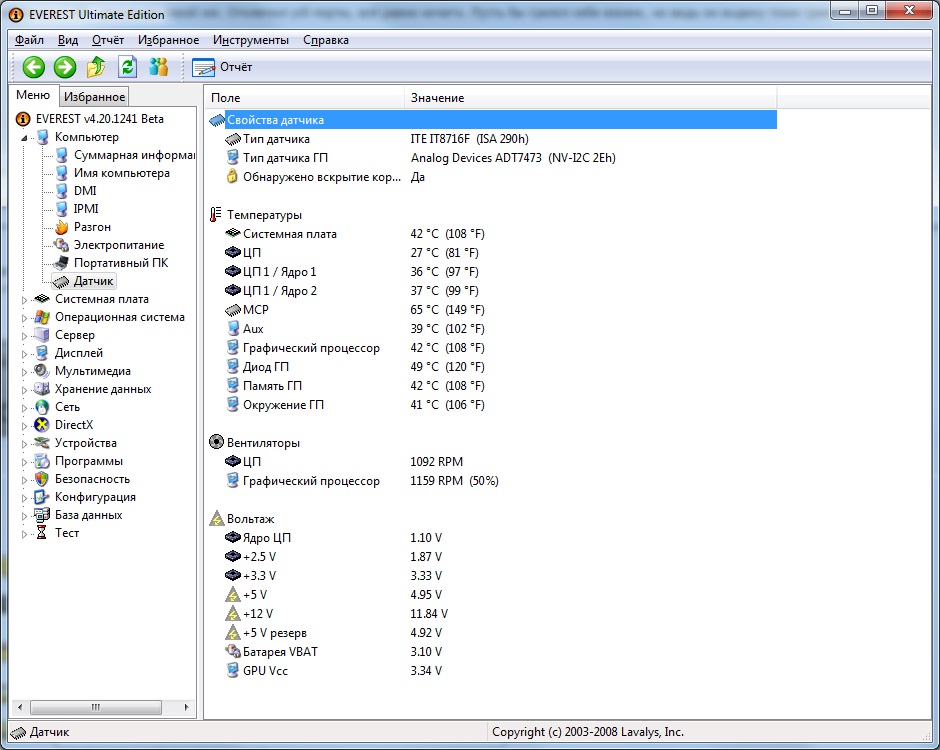The width and height of the screenshot is (940, 750).
Task: Expand the Системная плата tree node
Action: pos(25,300)
